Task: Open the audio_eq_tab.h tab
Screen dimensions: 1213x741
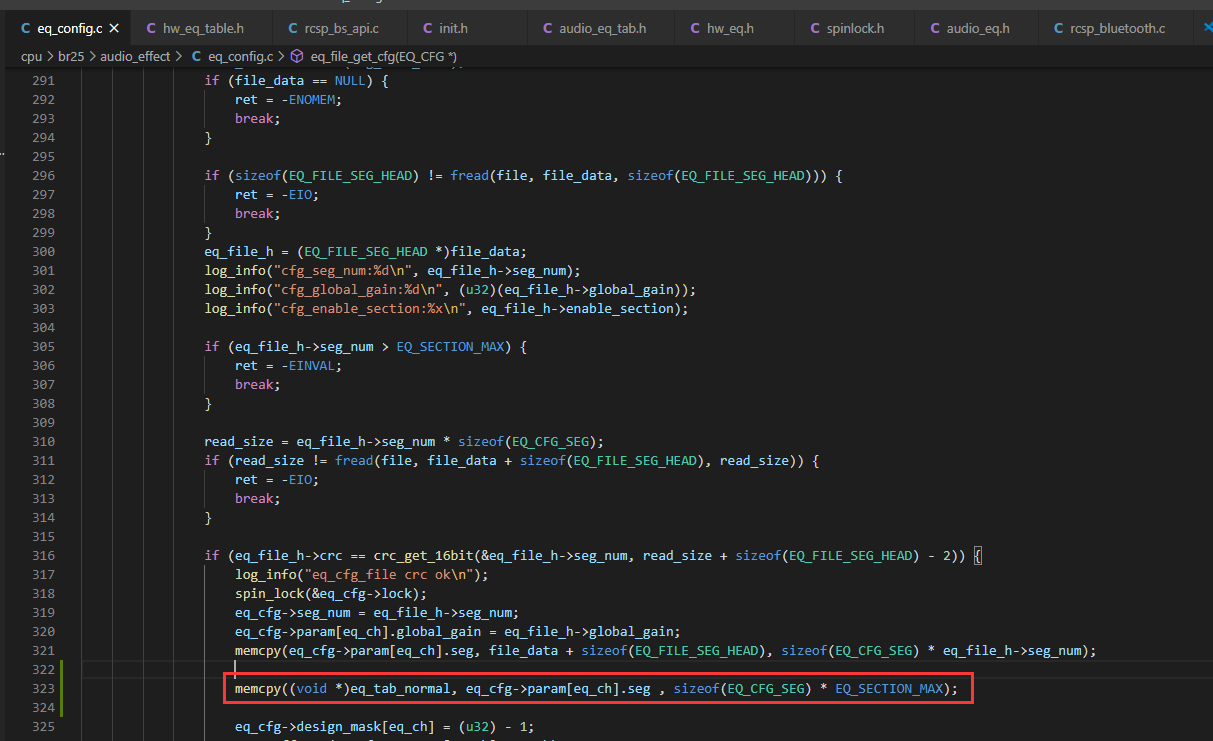Action: pyautogui.click(x=595, y=28)
